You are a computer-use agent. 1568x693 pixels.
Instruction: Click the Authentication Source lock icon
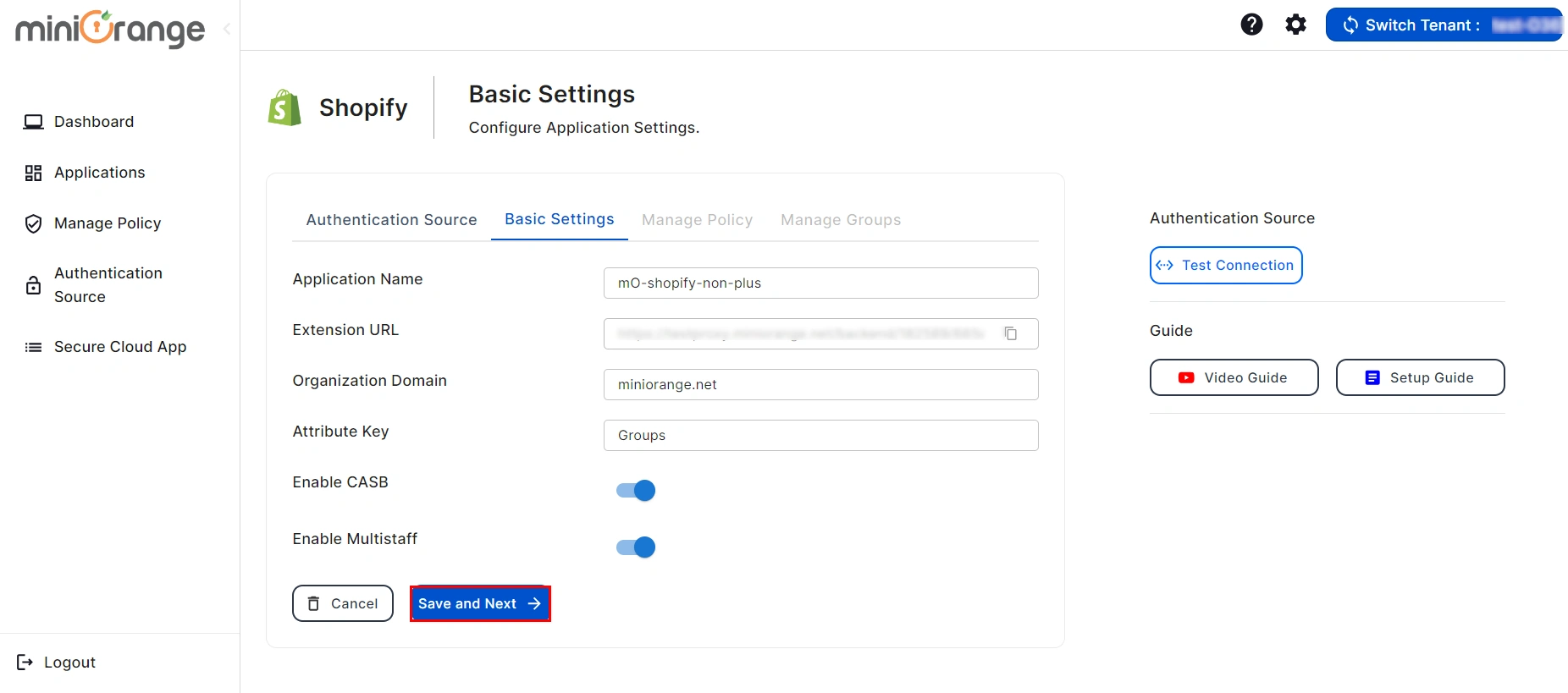click(33, 285)
